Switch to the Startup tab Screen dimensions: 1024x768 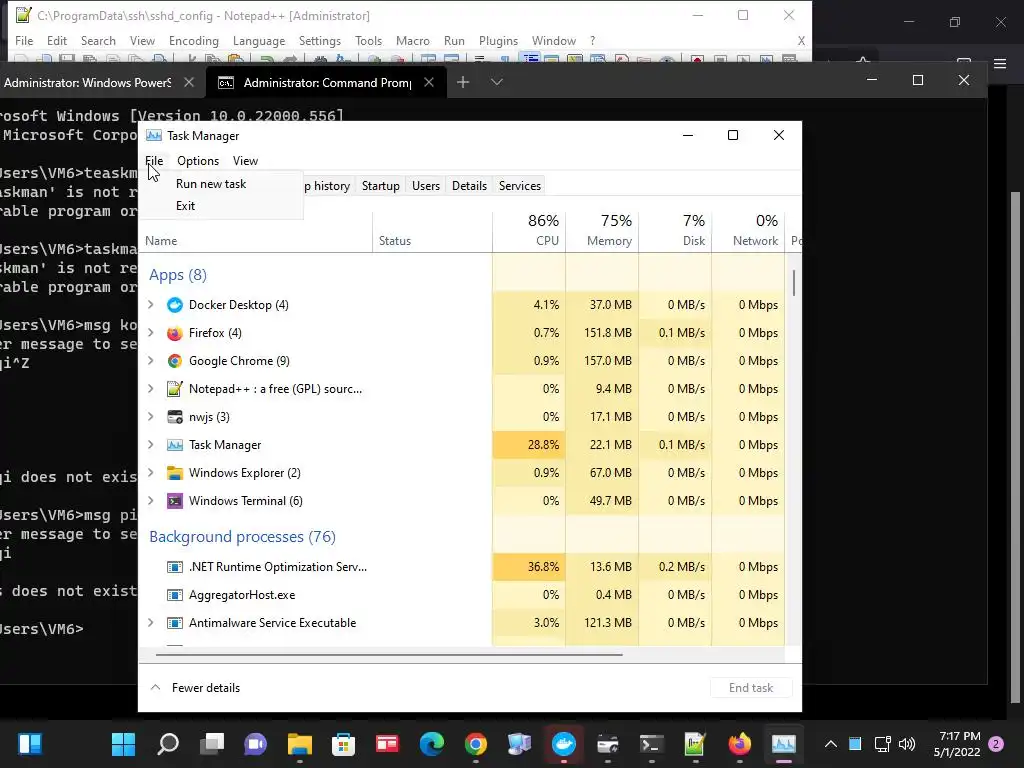tap(381, 186)
